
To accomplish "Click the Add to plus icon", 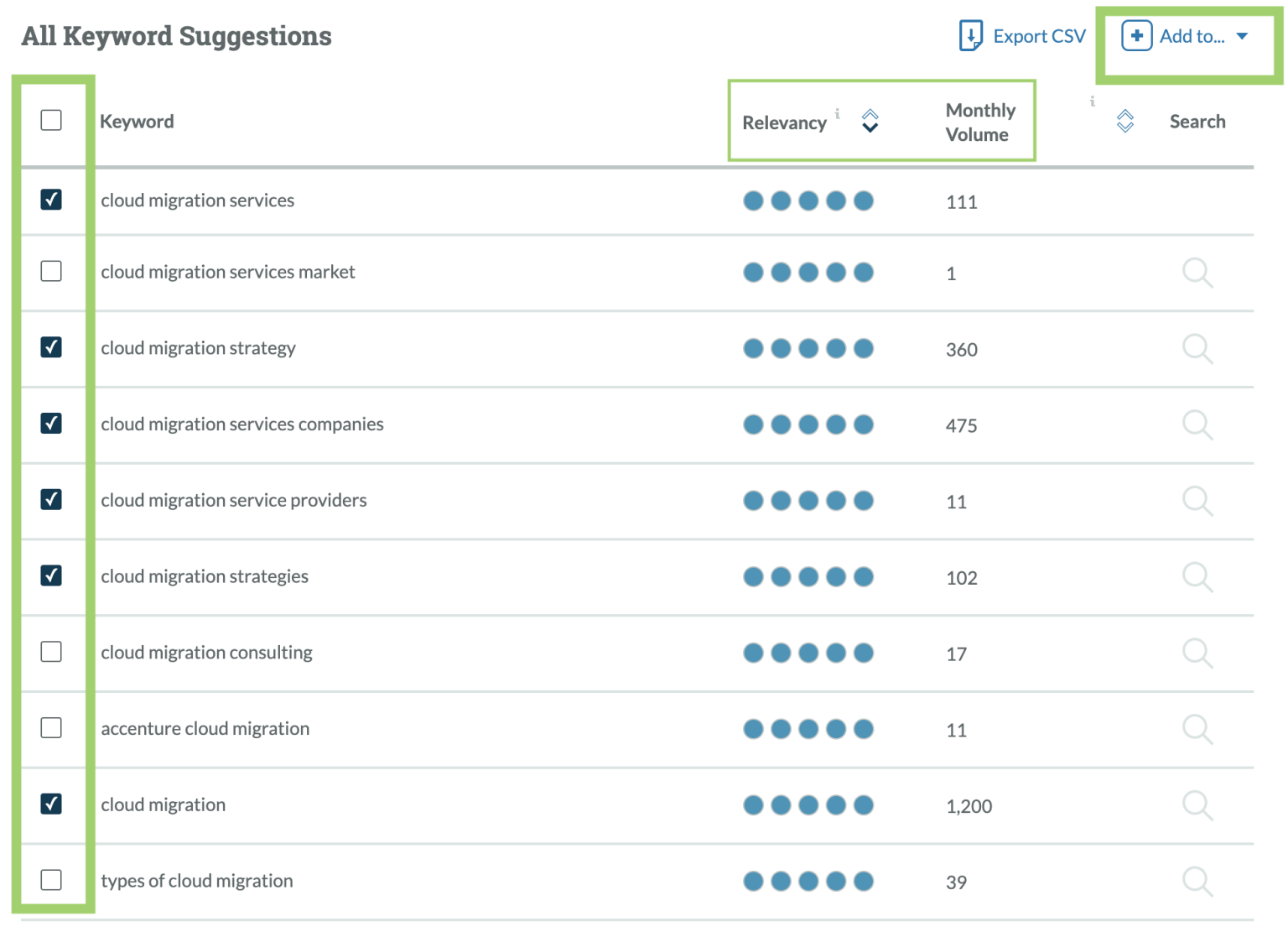I will [1136, 36].
